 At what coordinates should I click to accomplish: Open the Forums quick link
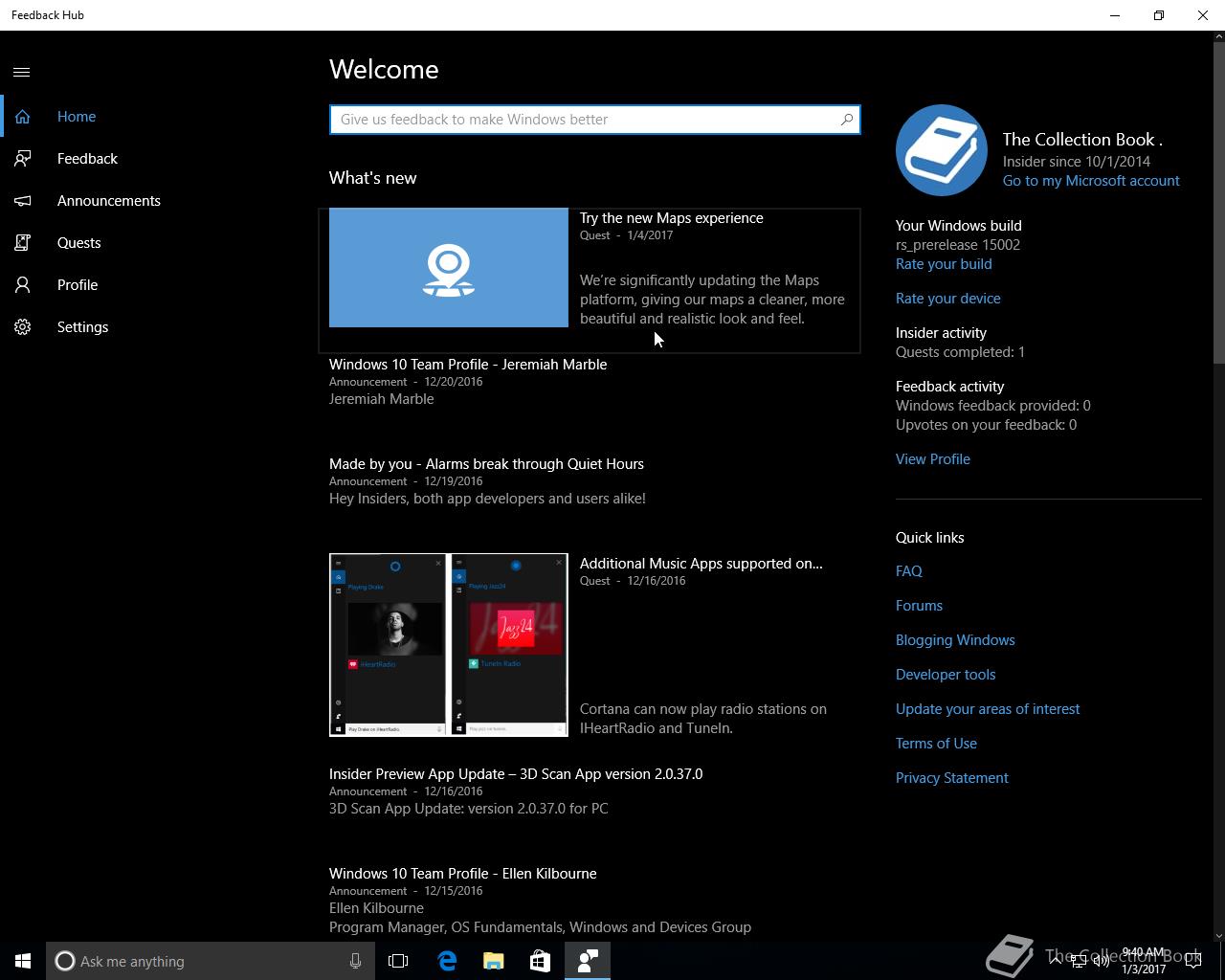coord(919,606)
